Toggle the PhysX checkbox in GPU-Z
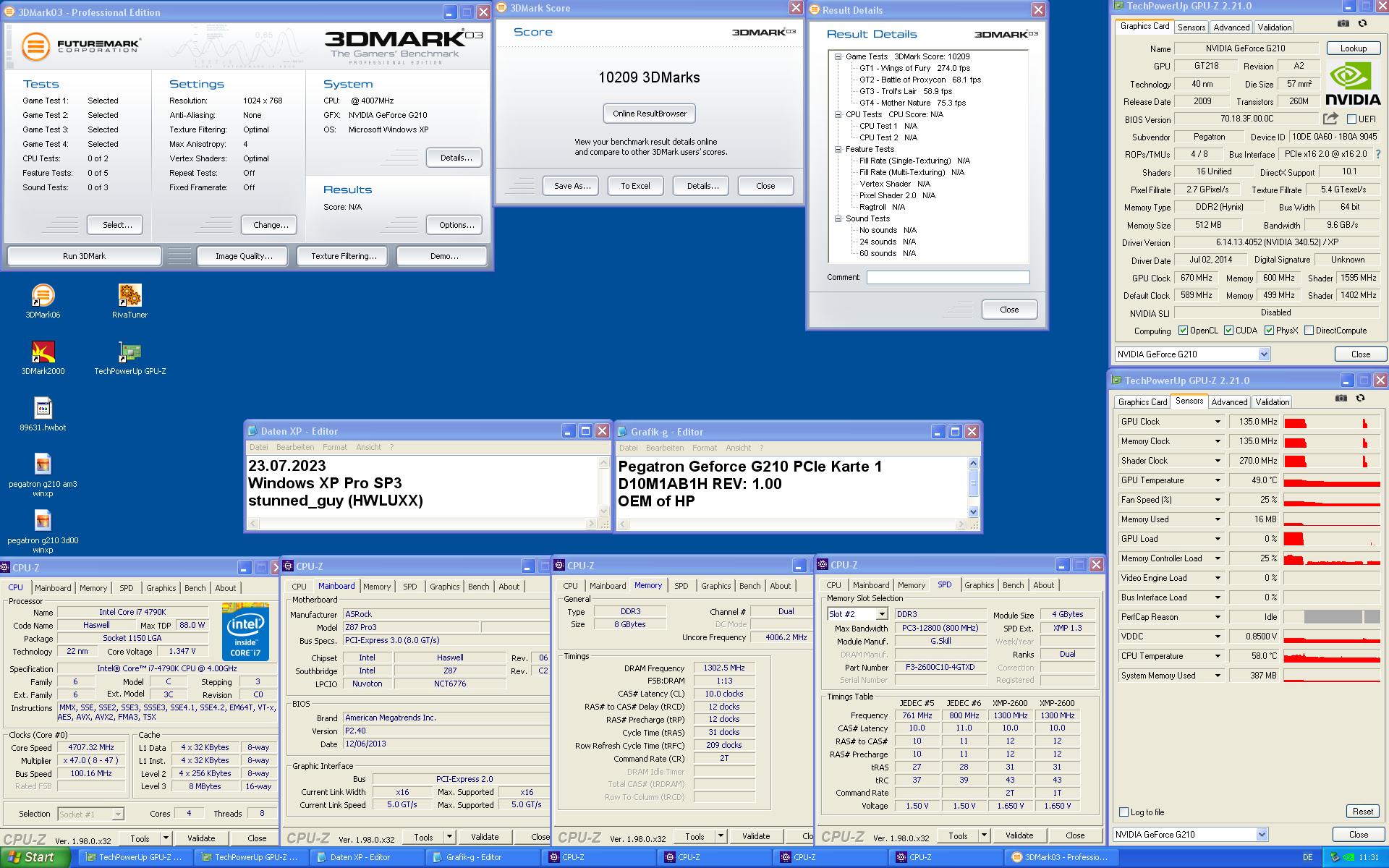 click(1269, 331)
